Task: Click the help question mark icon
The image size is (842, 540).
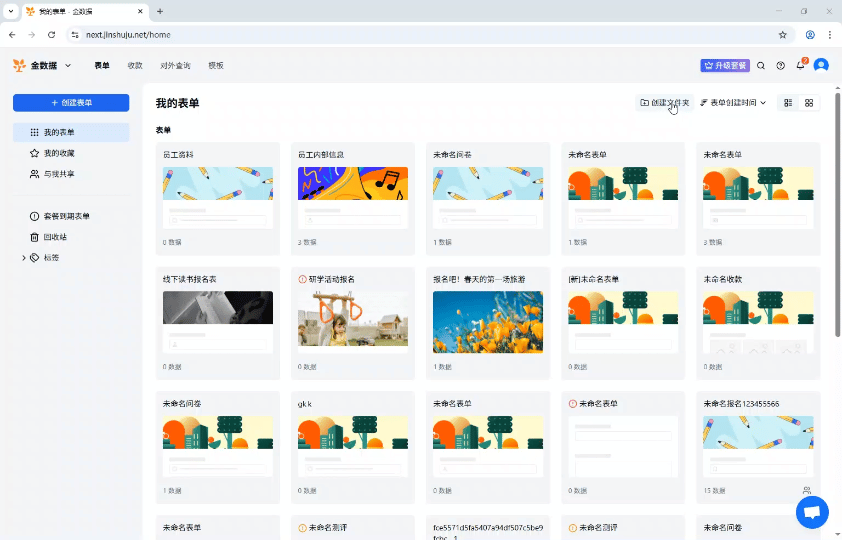Action: 781,66
